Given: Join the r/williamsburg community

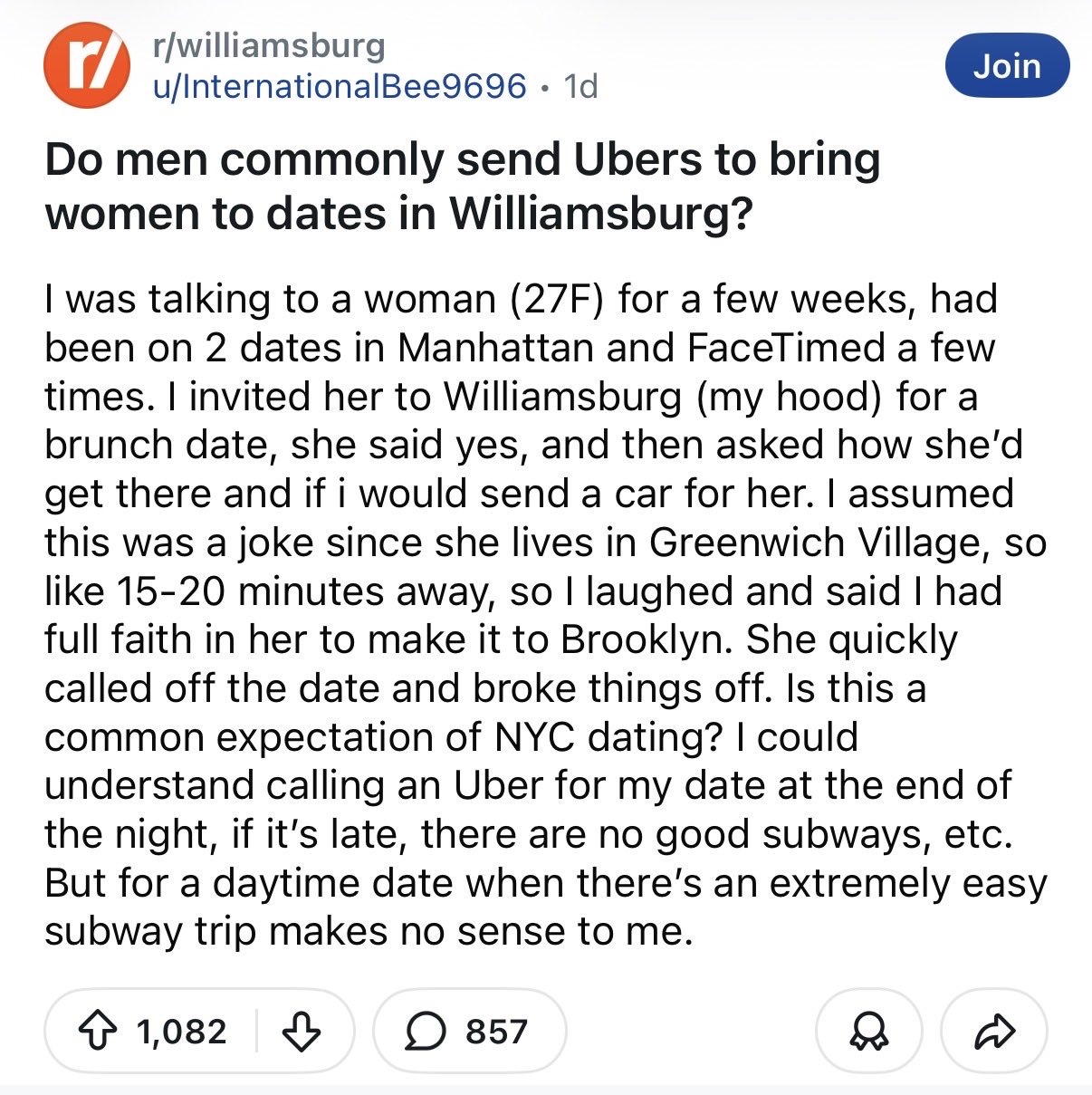Looking at the screenshot, I should (x=1007, y=65).
